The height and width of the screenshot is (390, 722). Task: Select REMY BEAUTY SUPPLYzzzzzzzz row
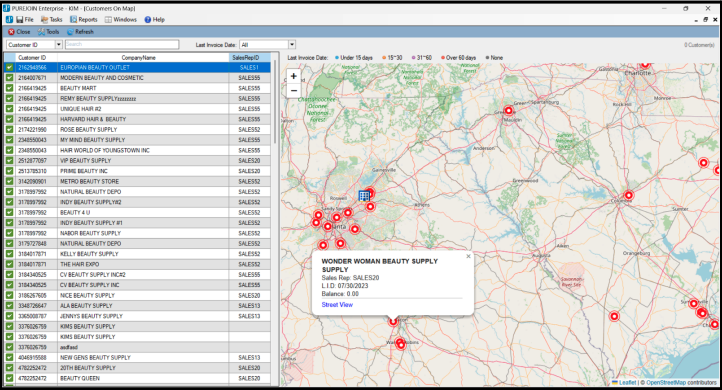[x=138, y=99]
